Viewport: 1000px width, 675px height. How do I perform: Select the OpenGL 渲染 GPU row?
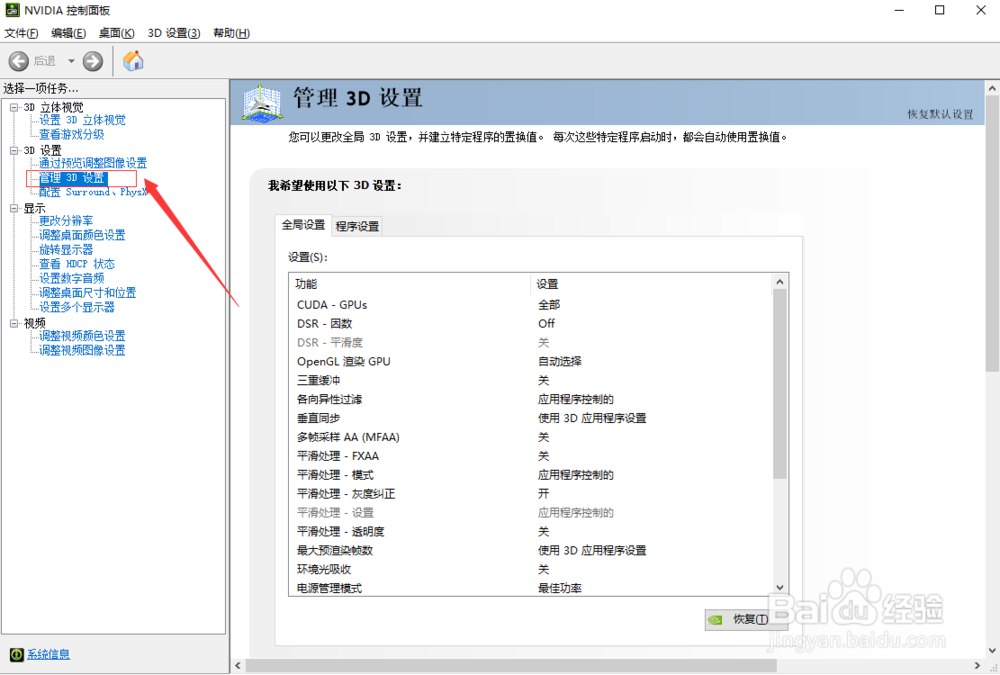[531, 361]
